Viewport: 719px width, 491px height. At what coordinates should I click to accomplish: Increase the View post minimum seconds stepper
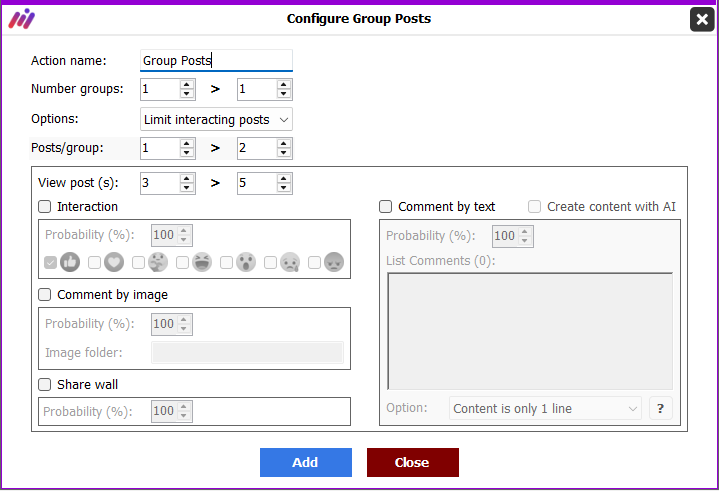click(x=186, y=178)
